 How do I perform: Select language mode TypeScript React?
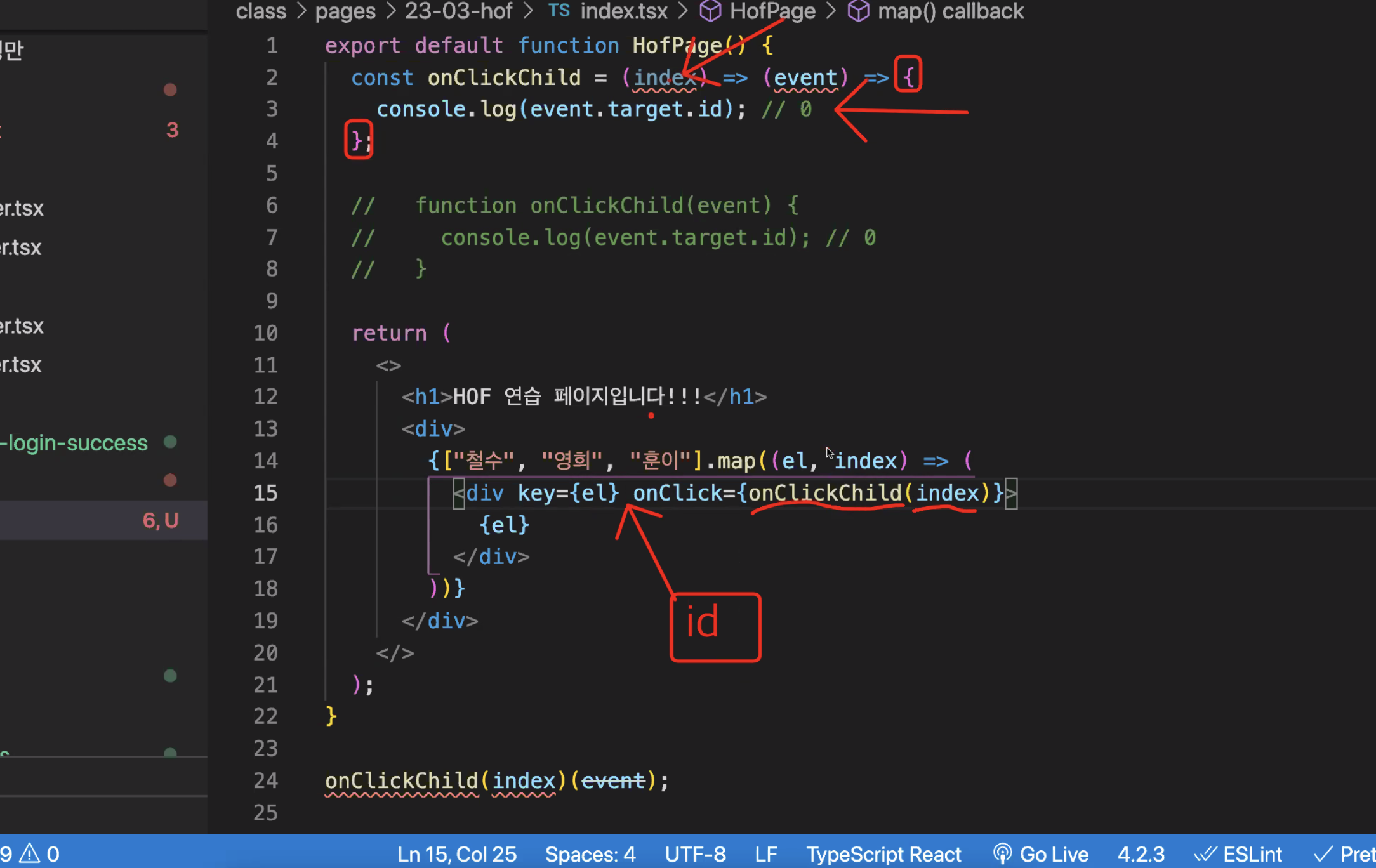coord(883,854)
